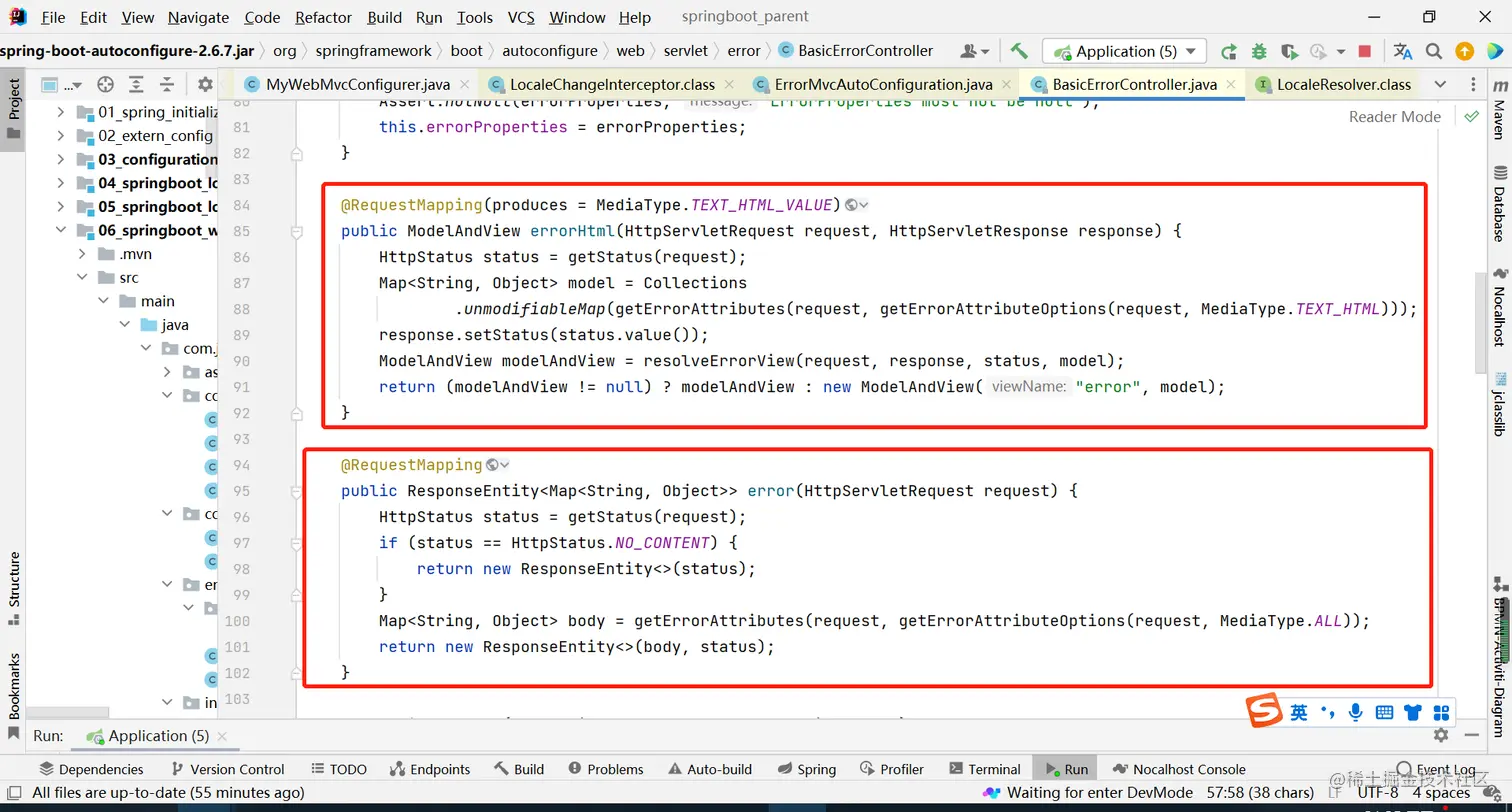This screenshot has width=1512, height=812.
Task: Click Collapse All in Project panel toolbar
Action: pyautogui.click(x=167, y=84)
